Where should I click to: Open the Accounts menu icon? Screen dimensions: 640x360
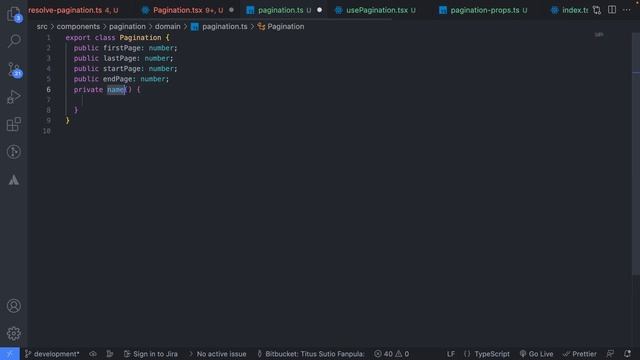click(x=13, y=306)
